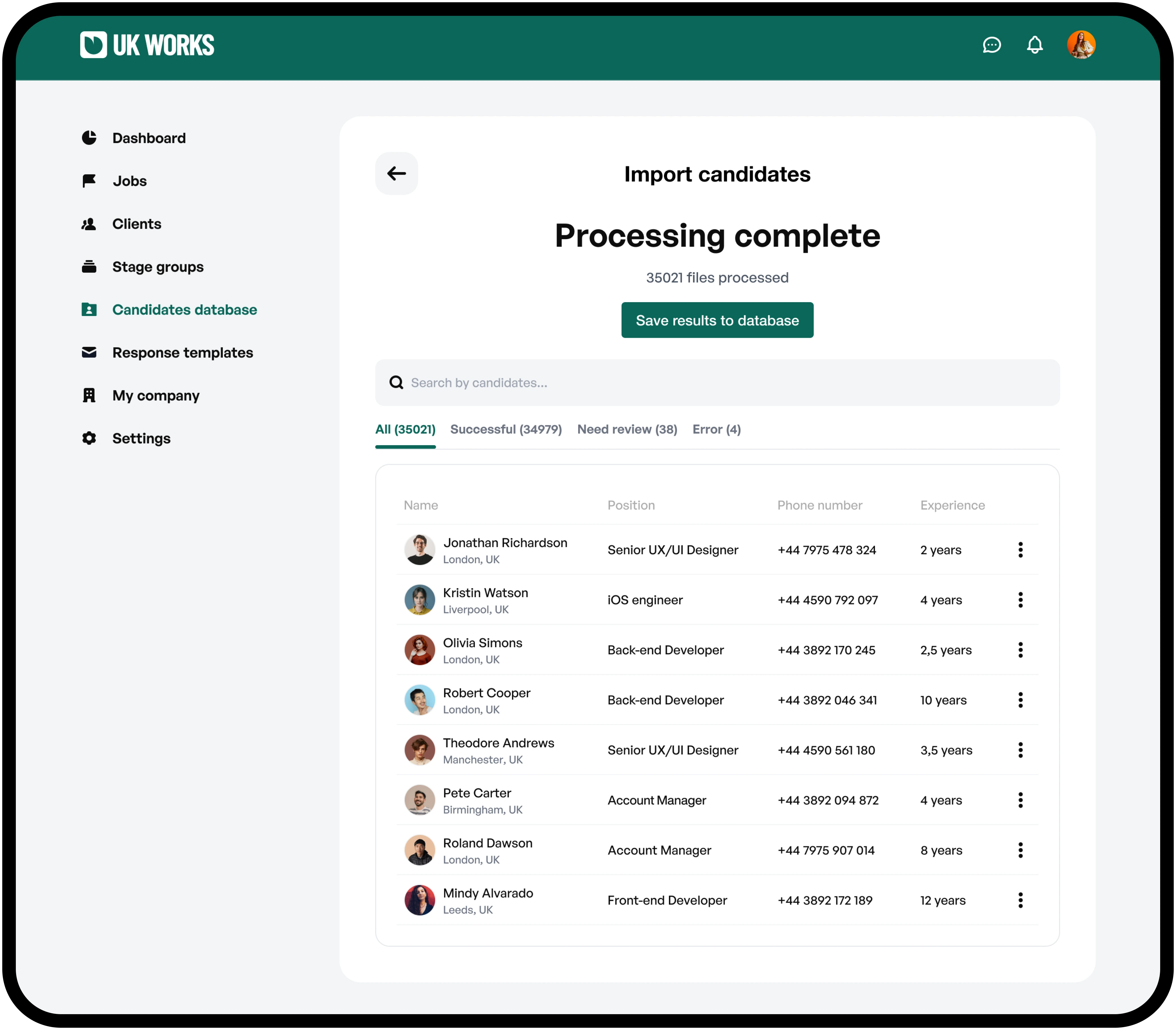Click the UK Works logo
Image resolution: width=1176 pixels, height=1030 pixels.
click(147, 45)
